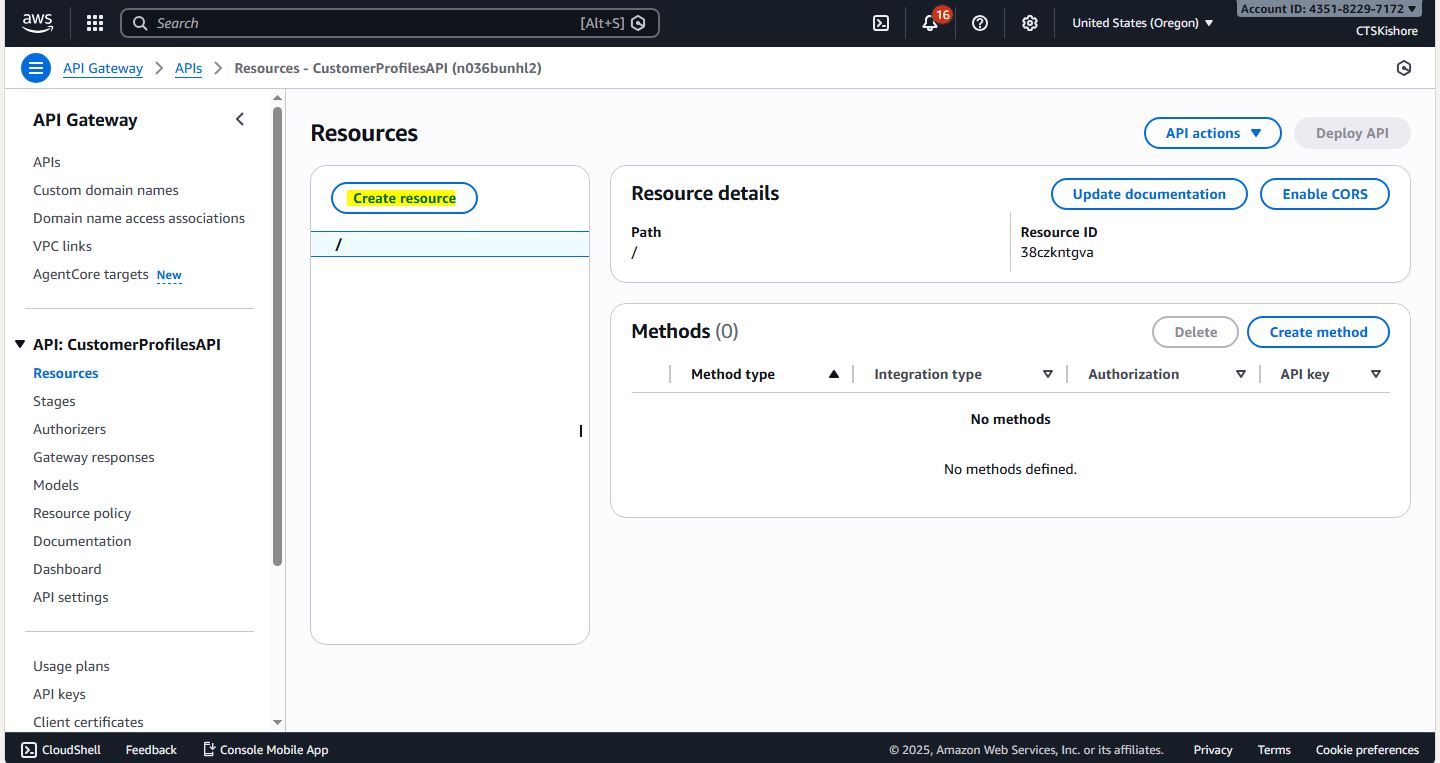Click the Create resource button
Image resolution: width=1440 pixels, height=763 pixels.
pyautogui.click(x=404, y=198)
